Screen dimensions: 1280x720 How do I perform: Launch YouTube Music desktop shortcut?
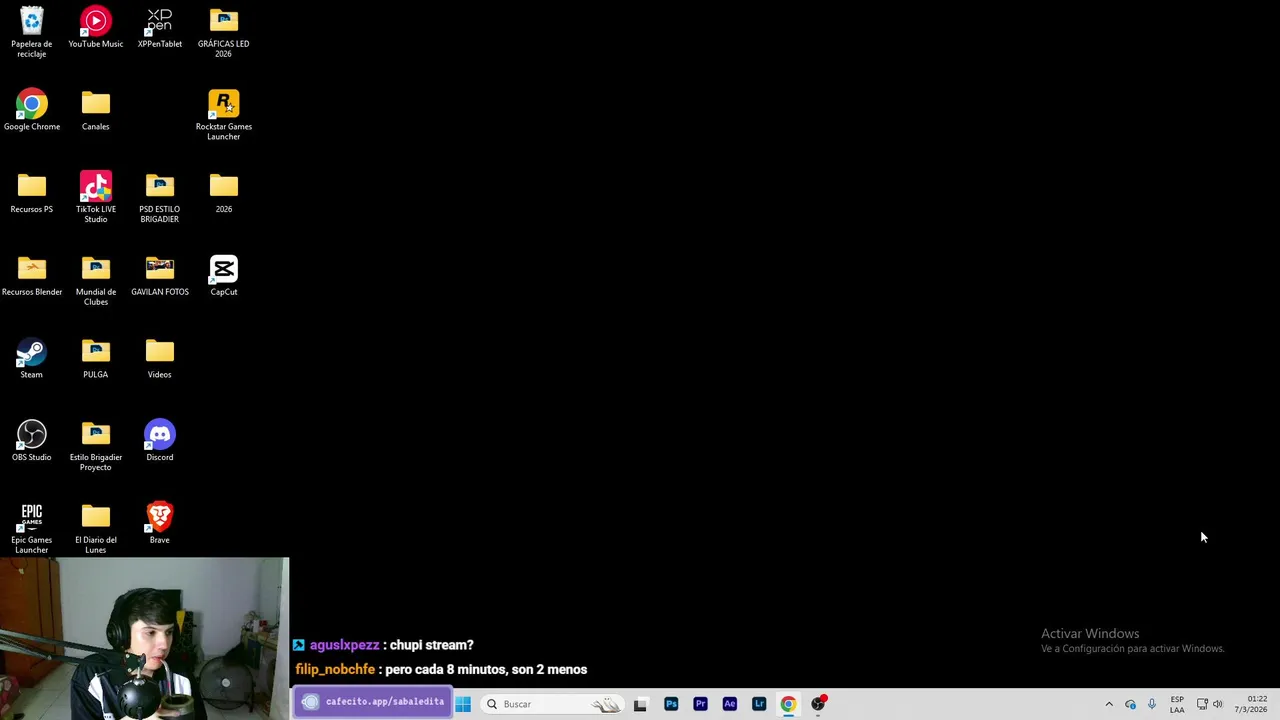pos(96,27)
